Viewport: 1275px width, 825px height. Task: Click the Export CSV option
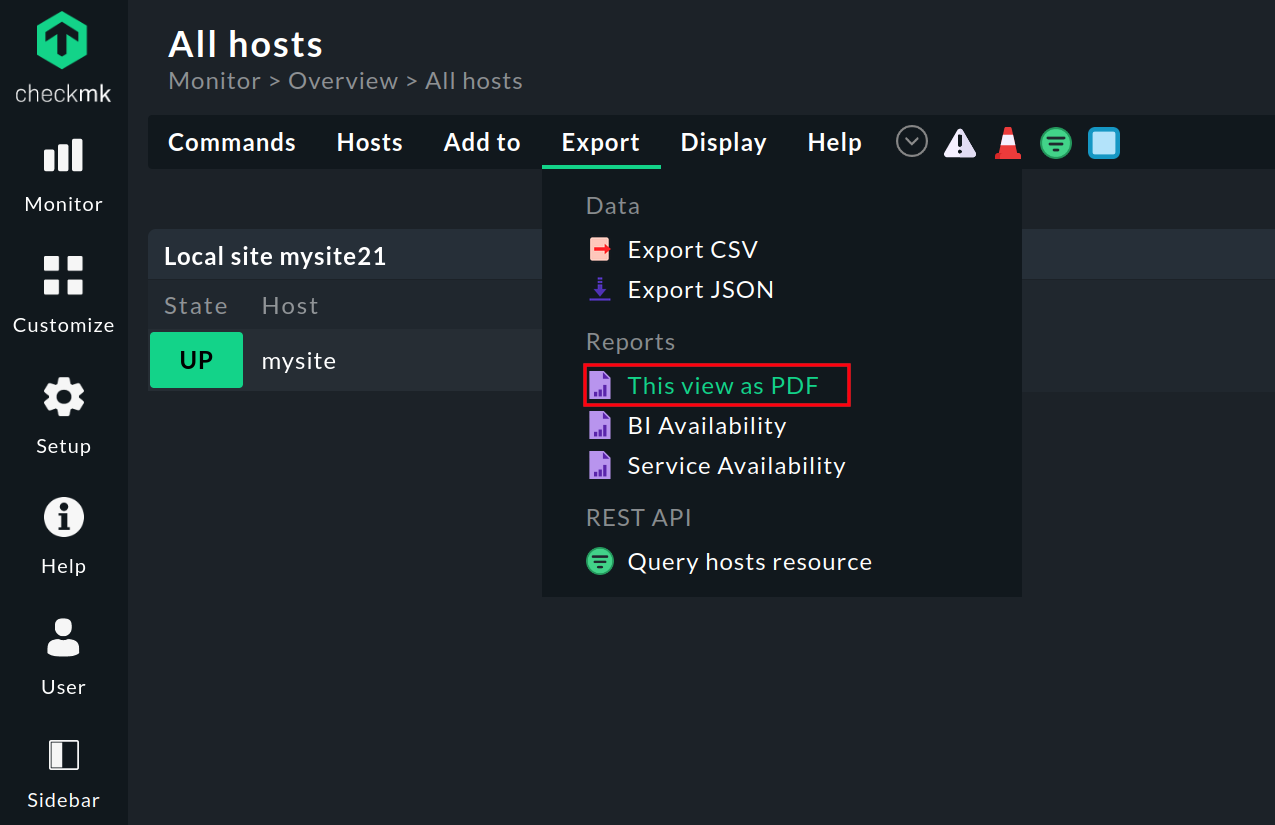point(692,249)
